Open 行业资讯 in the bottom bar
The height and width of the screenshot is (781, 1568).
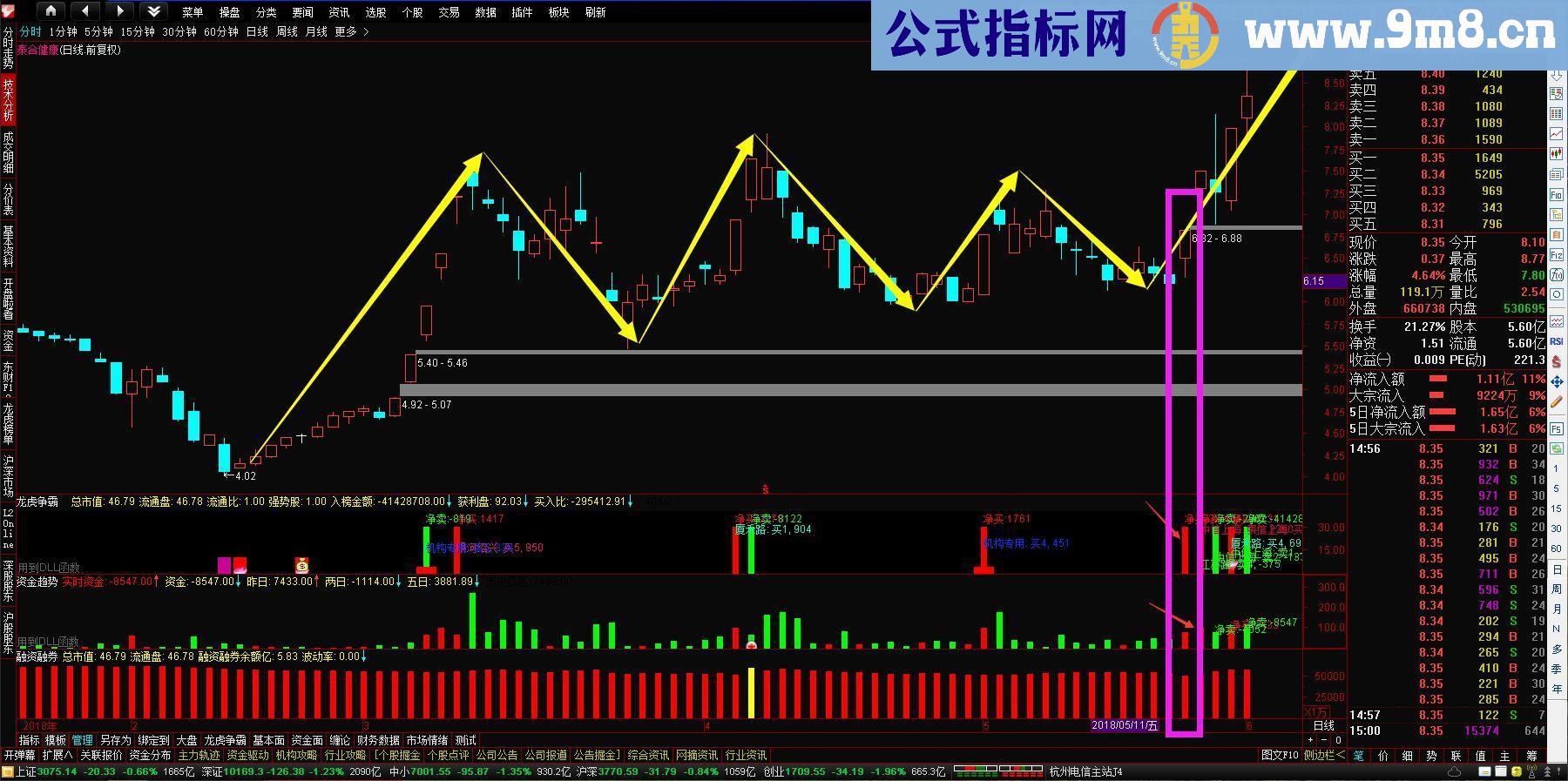pyautogui.click(x=746, y=755)
